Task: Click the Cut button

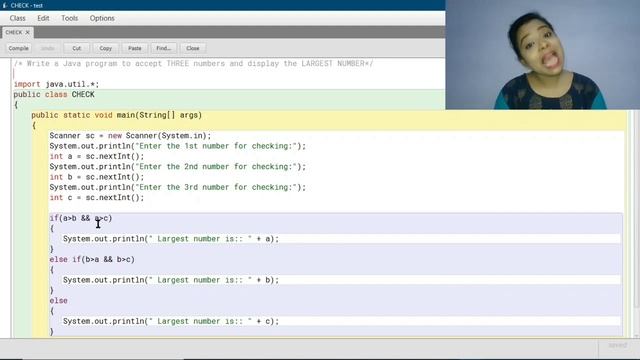Action: pos(76,48)
